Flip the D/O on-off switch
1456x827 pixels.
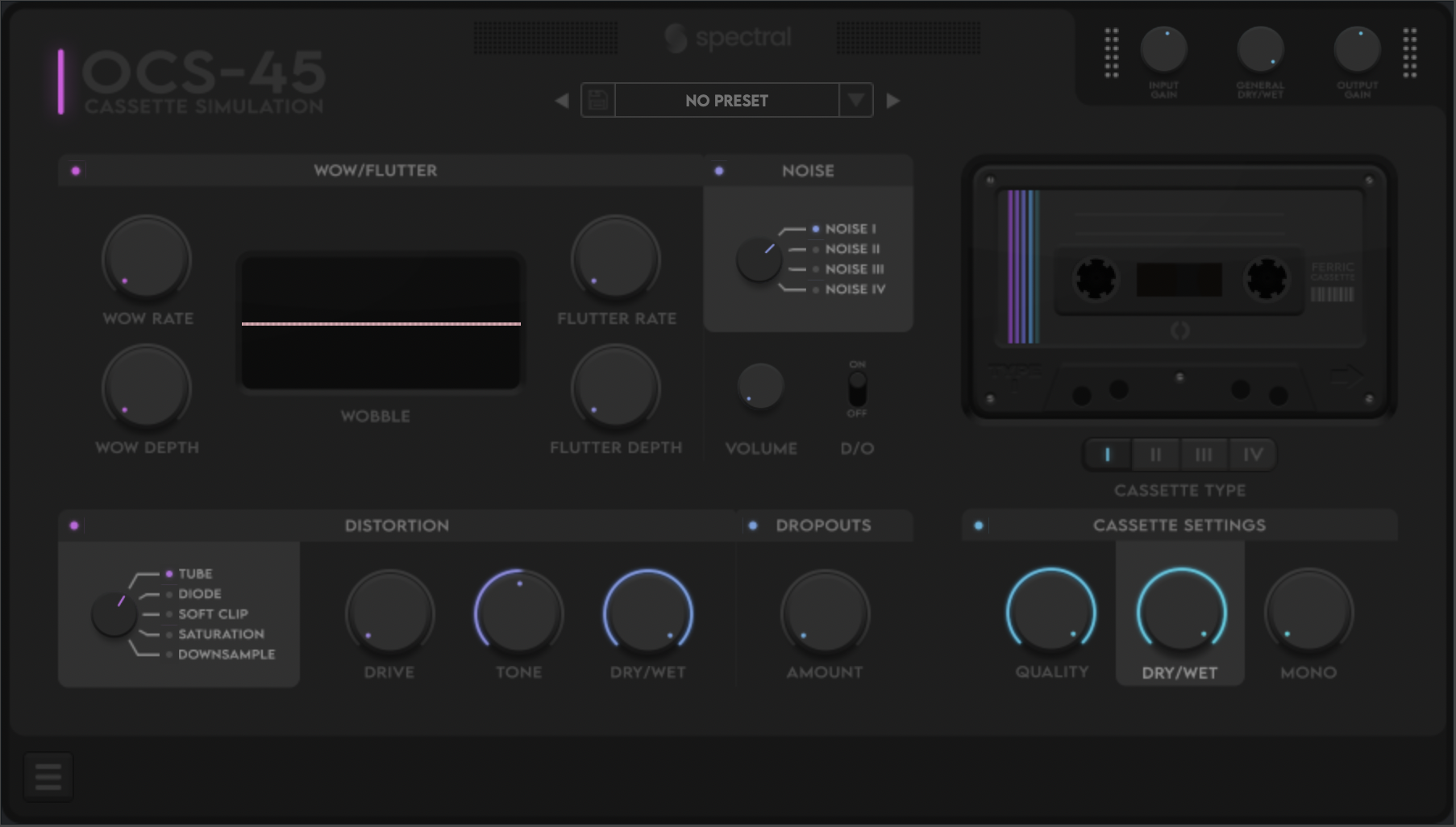[x=857, y=389]
